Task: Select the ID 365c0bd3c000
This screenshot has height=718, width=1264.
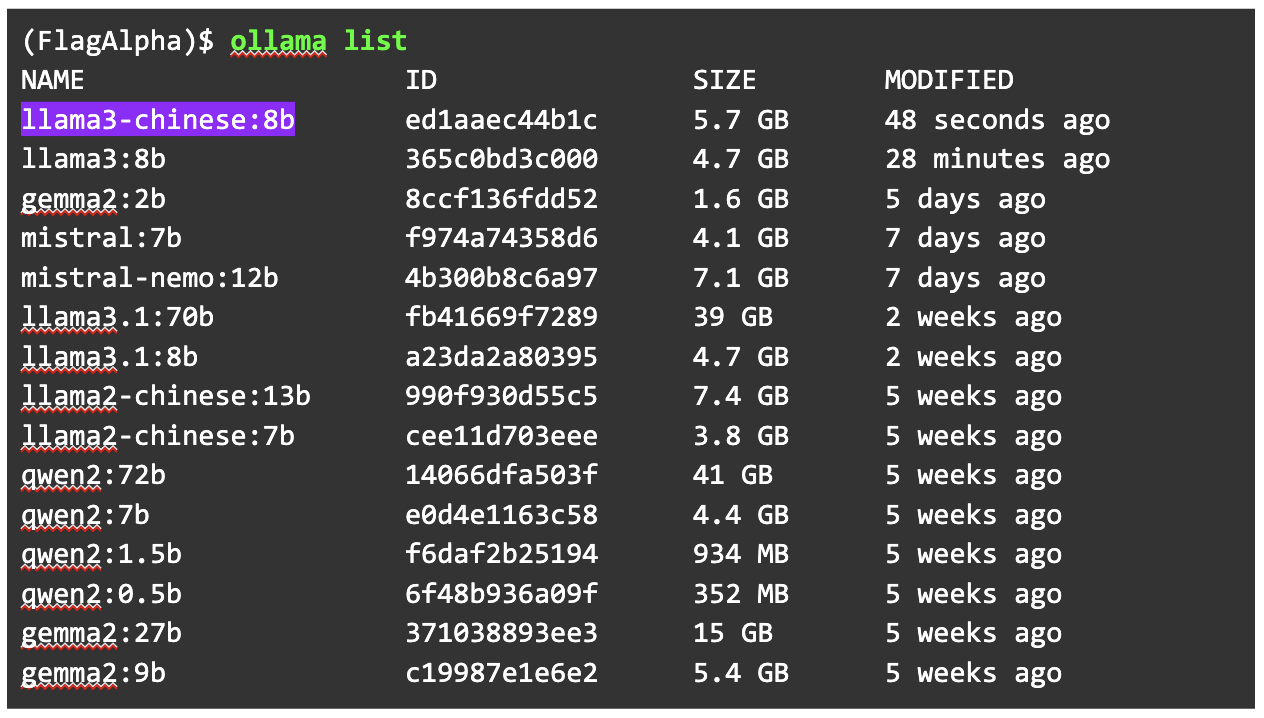Action: tap(501, 159)
